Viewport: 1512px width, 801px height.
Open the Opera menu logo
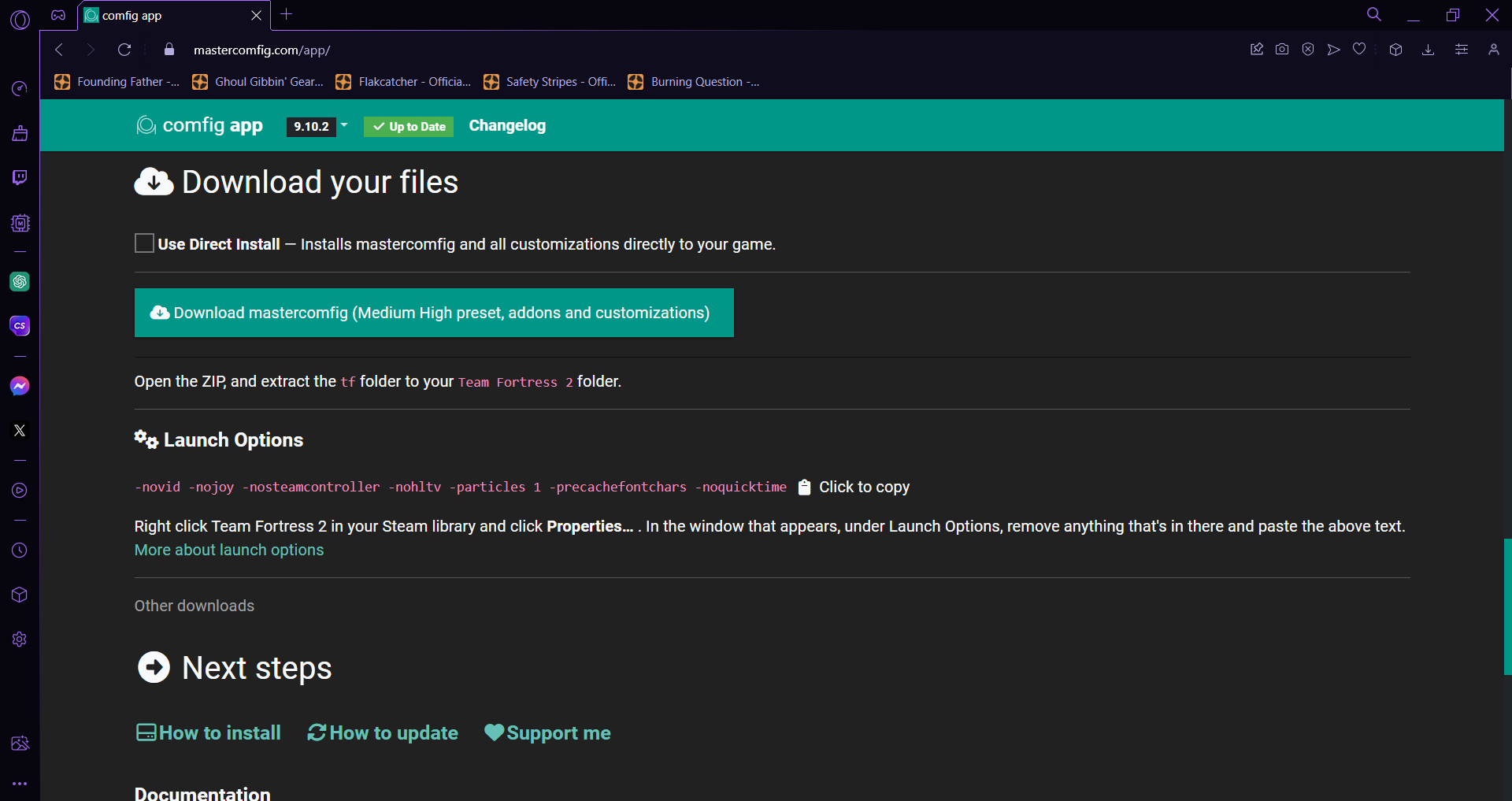20,19
